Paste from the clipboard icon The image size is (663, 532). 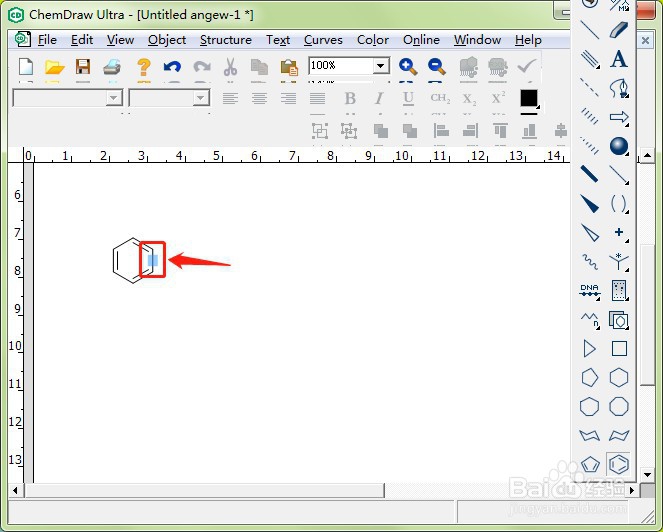tap(289, 67)
